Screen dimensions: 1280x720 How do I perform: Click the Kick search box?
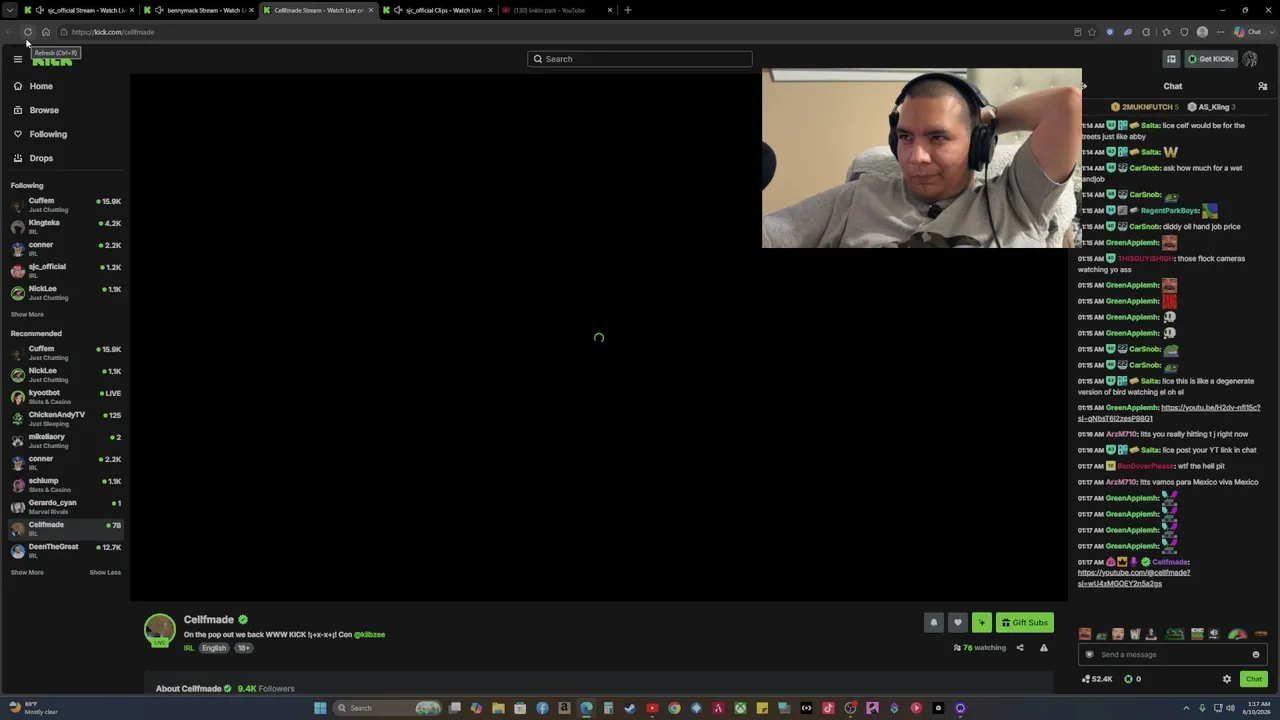pos(640,59)
